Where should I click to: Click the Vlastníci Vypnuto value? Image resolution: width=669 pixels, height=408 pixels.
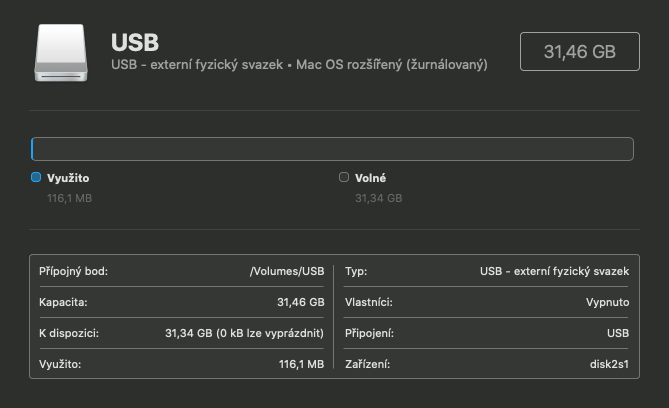[607, 302]
